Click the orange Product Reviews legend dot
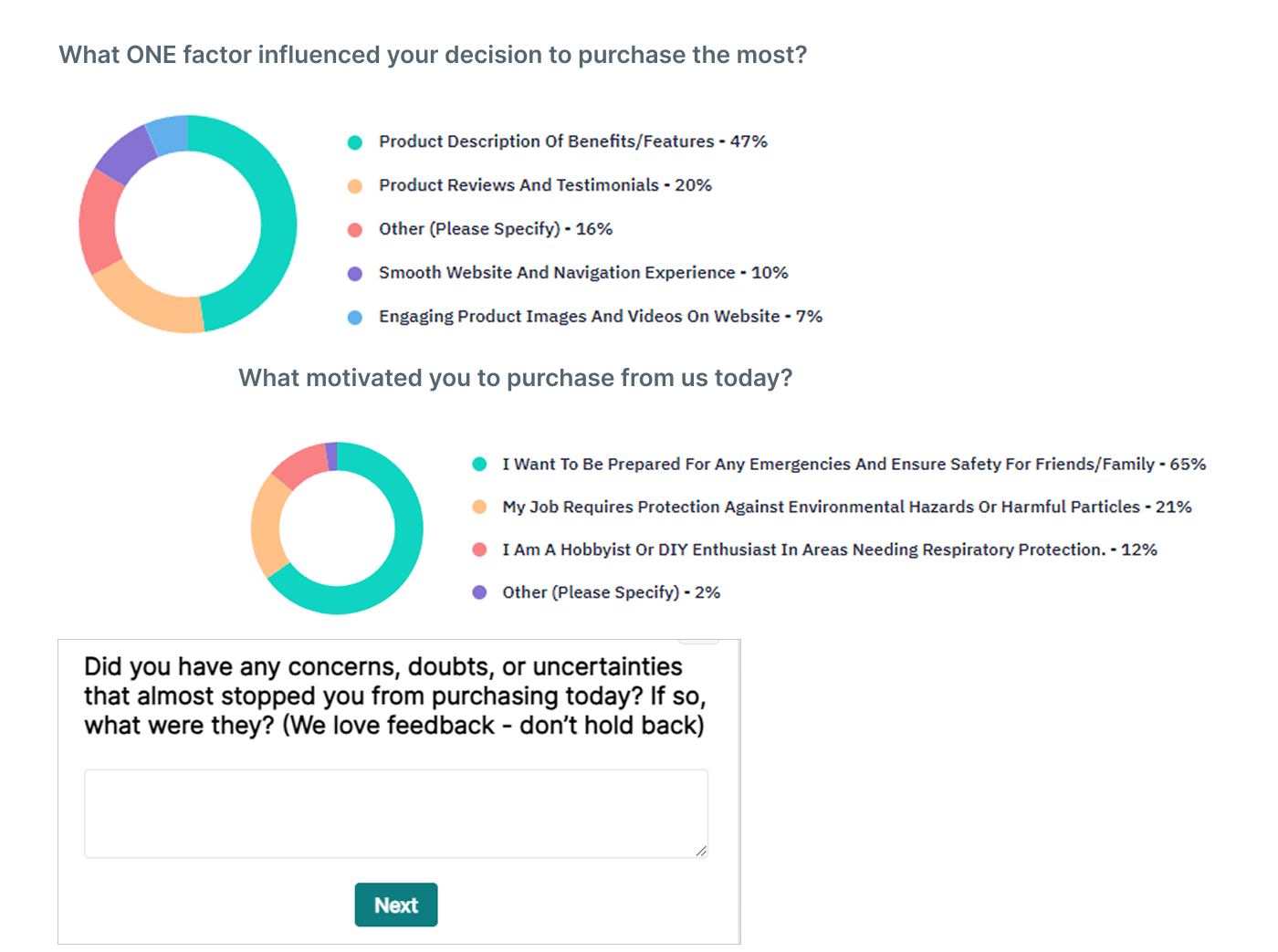The image size is (1278, 952). tap(355, 186)
